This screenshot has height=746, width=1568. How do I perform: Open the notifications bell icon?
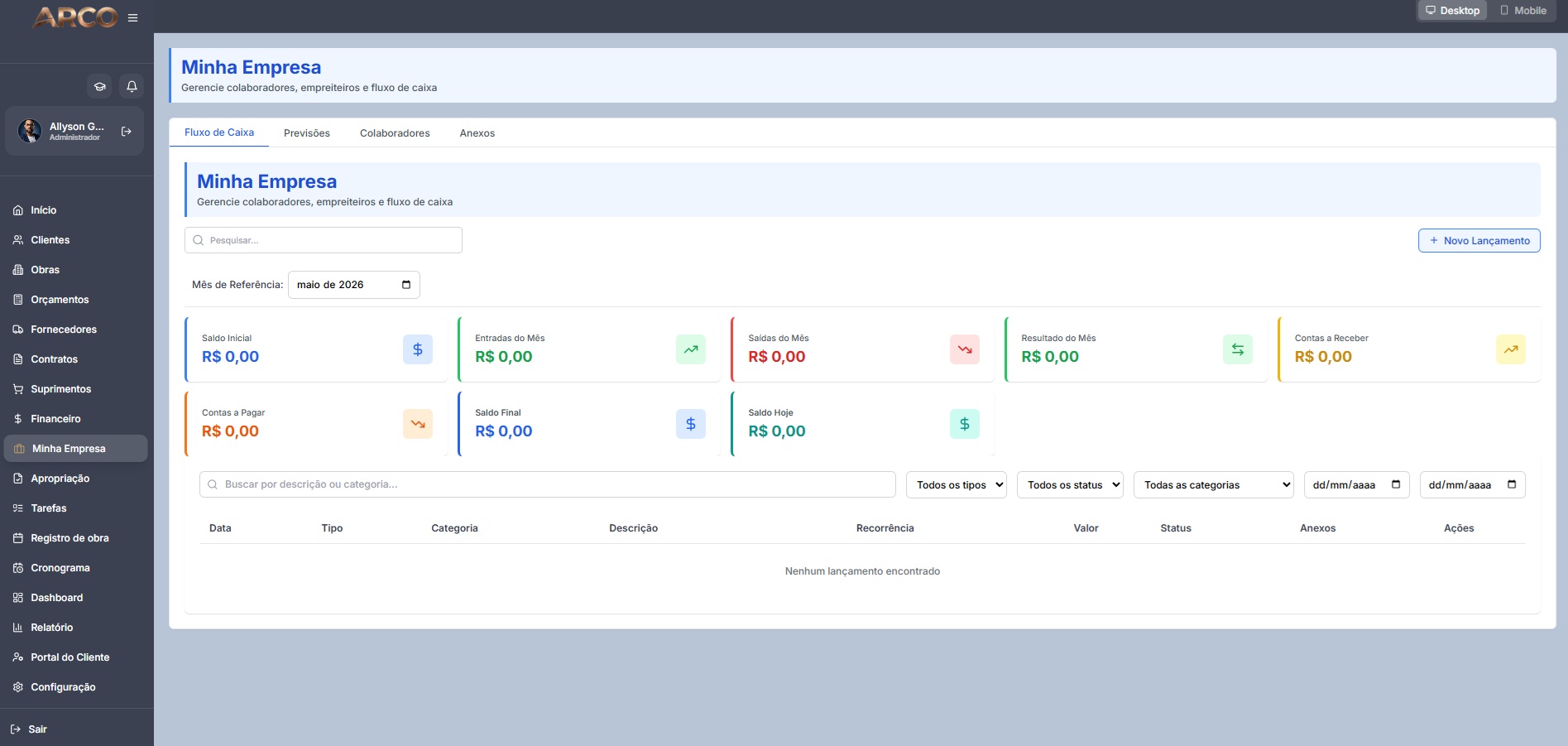[132, 86]
